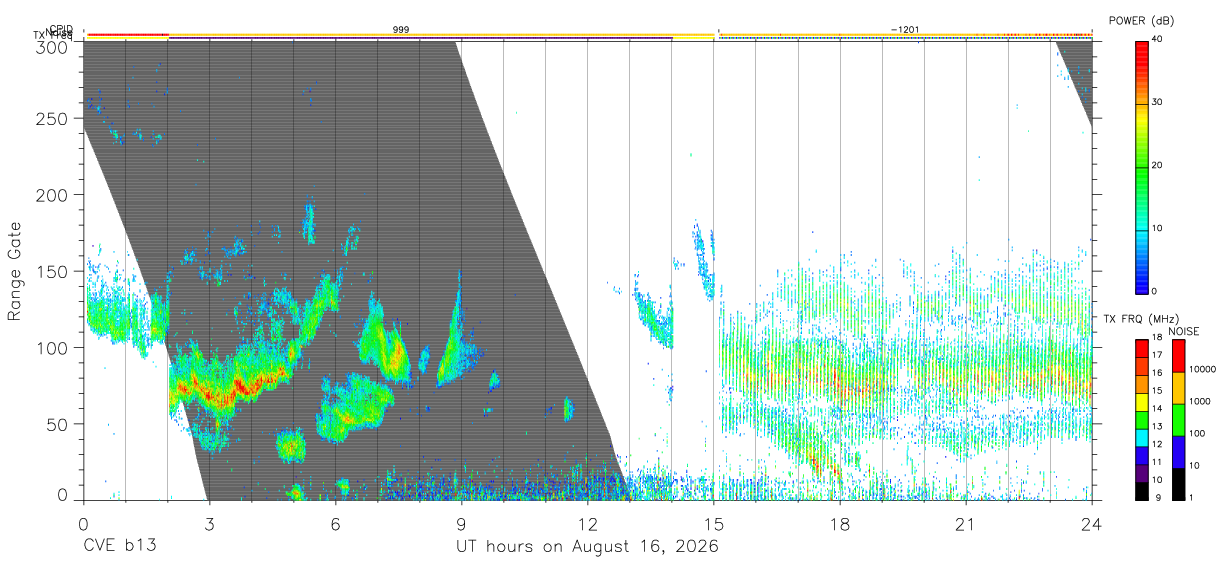Click the red NOISE legend segment above 10000
Image resolution: width=1228 pixels, height=567 pixels.
(1177, 354)
